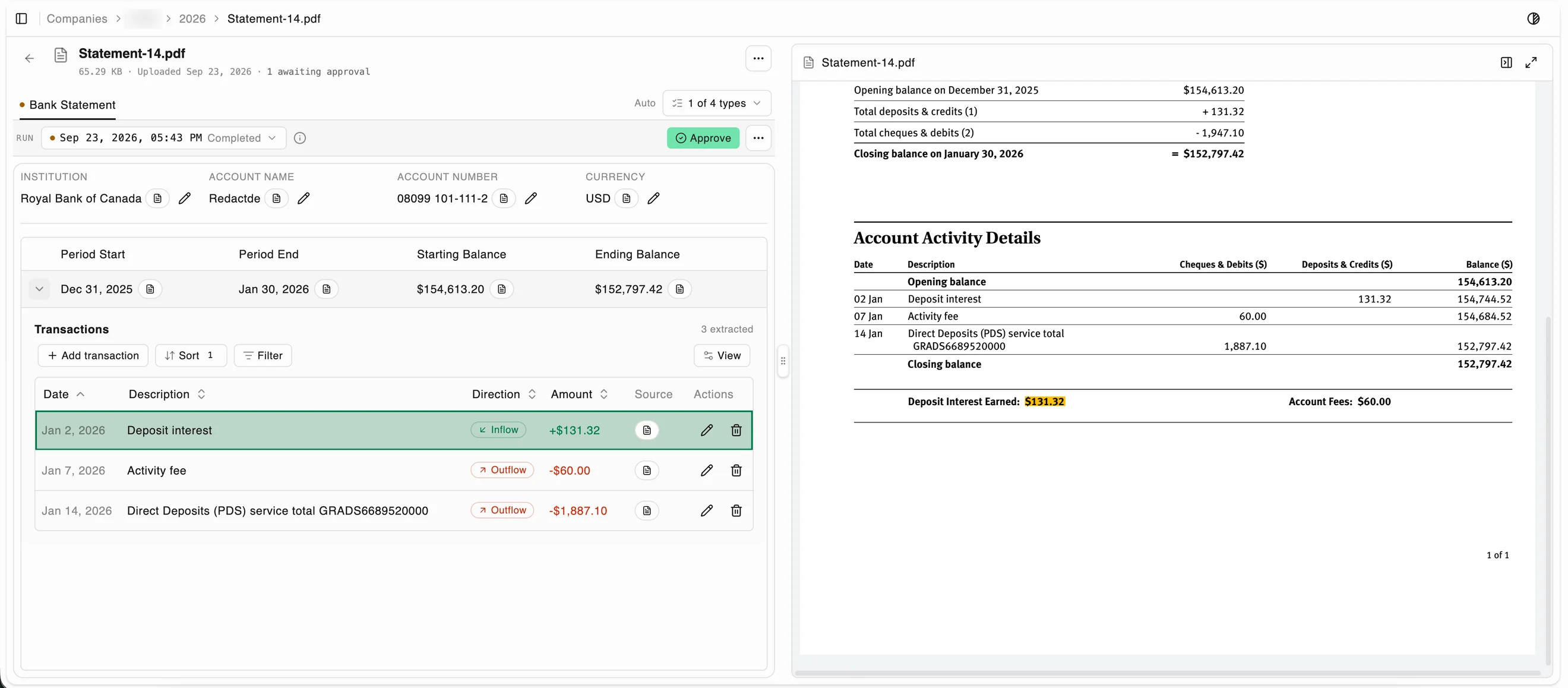Sort transactions by Direction column
Viewport: 1568px width, 688px height.
tap(504, 395)
